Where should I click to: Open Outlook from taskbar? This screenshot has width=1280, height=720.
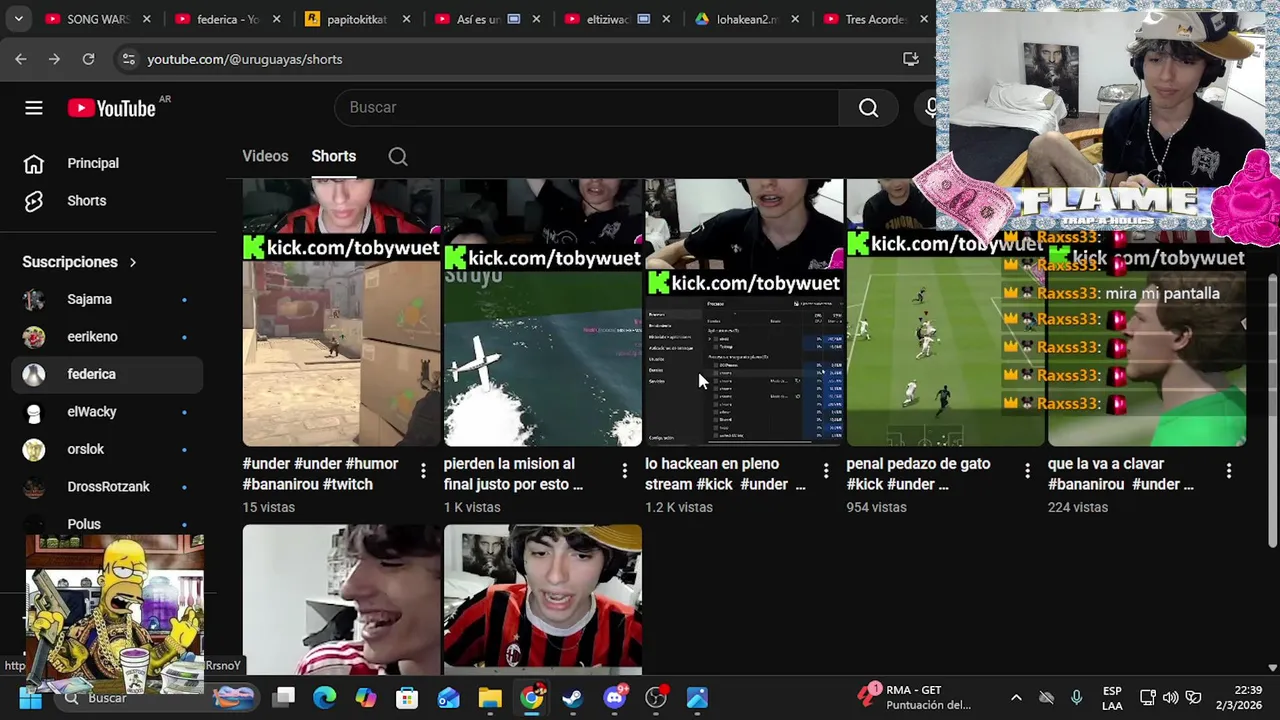tap(448, 698)
